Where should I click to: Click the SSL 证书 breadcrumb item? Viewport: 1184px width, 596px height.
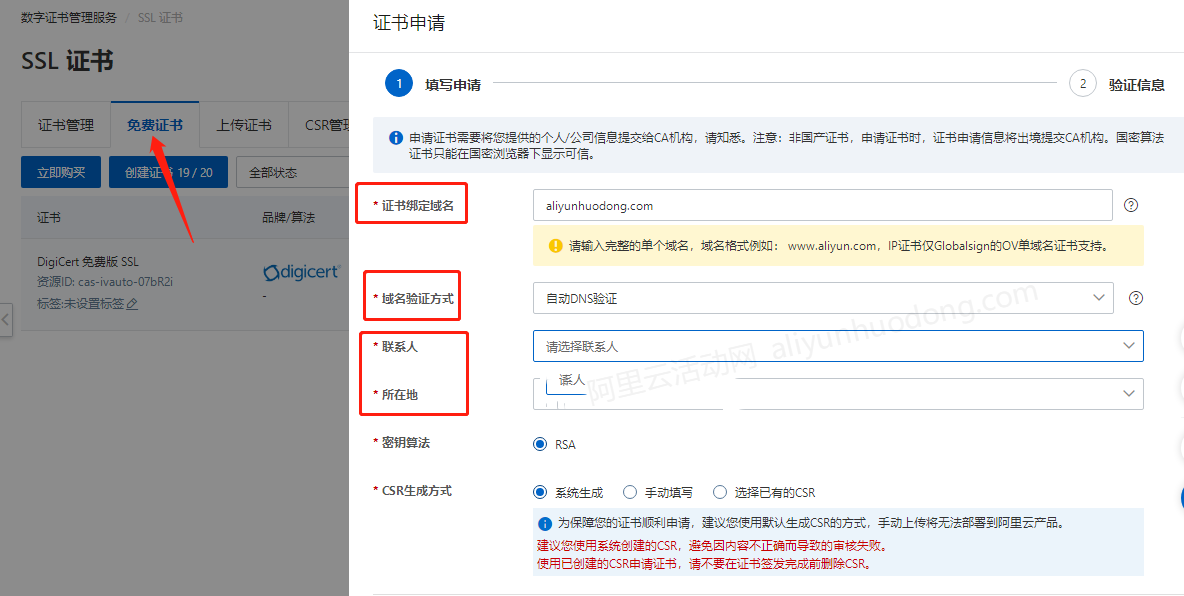tap(160, 17)
